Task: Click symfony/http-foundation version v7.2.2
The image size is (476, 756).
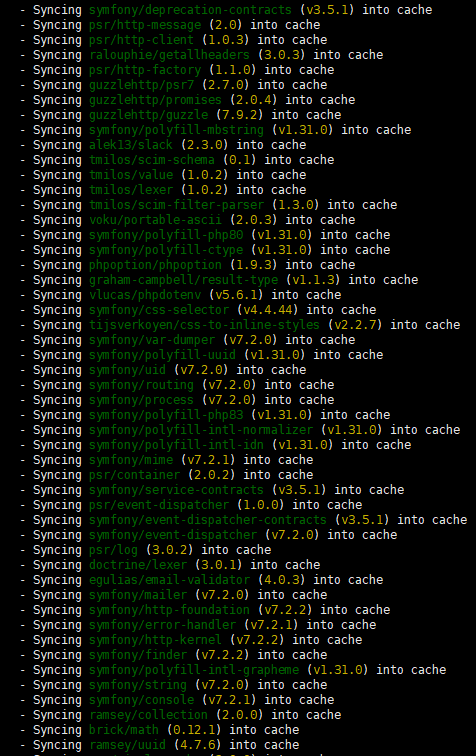Action: (x=285, y=610)
